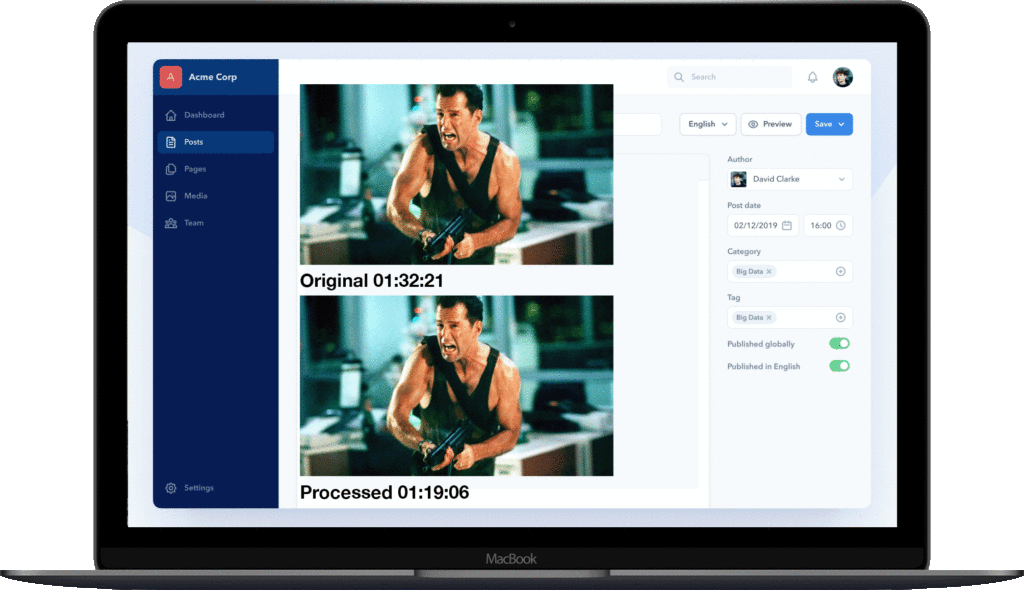The height and width of the screenshot is (590, 1024).
Task: Click the Author label
Action: 740,159
